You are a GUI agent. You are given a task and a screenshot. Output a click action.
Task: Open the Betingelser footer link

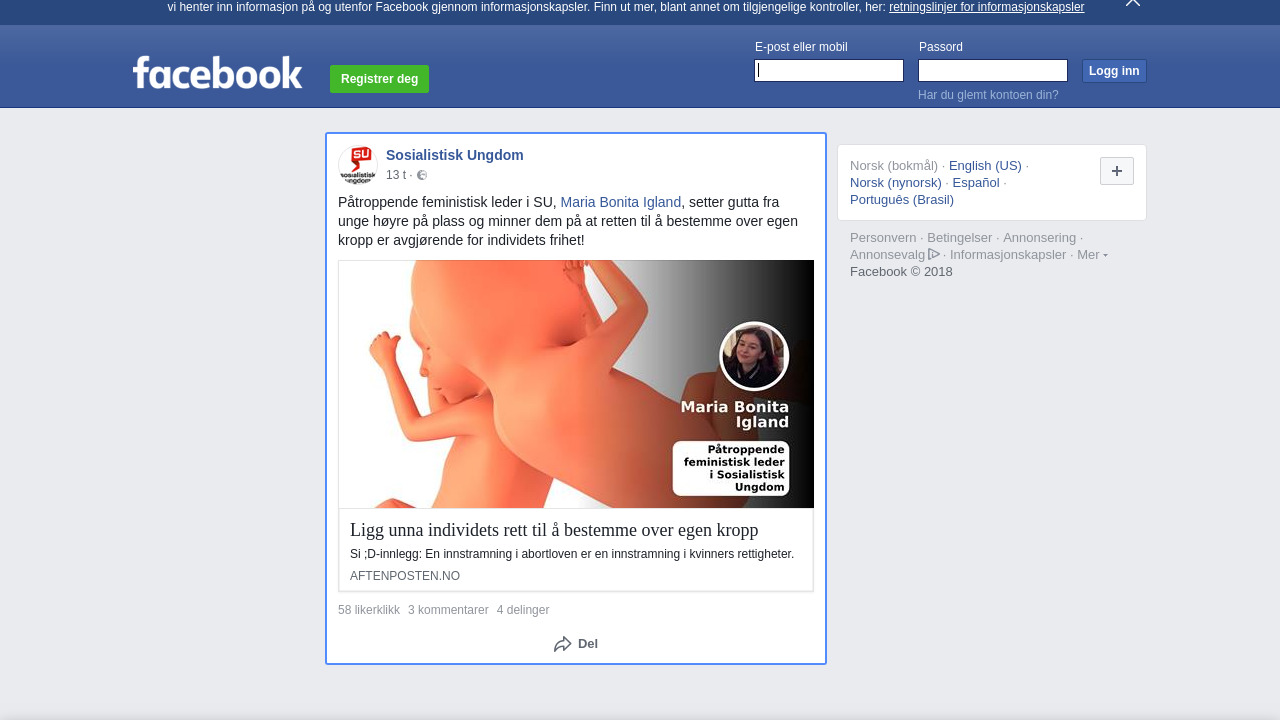[960, 238]
